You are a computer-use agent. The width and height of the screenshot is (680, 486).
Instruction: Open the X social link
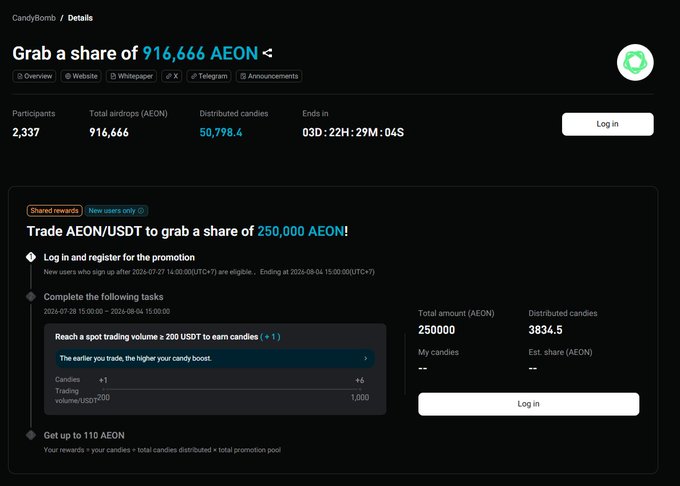[x=172, y=76]
